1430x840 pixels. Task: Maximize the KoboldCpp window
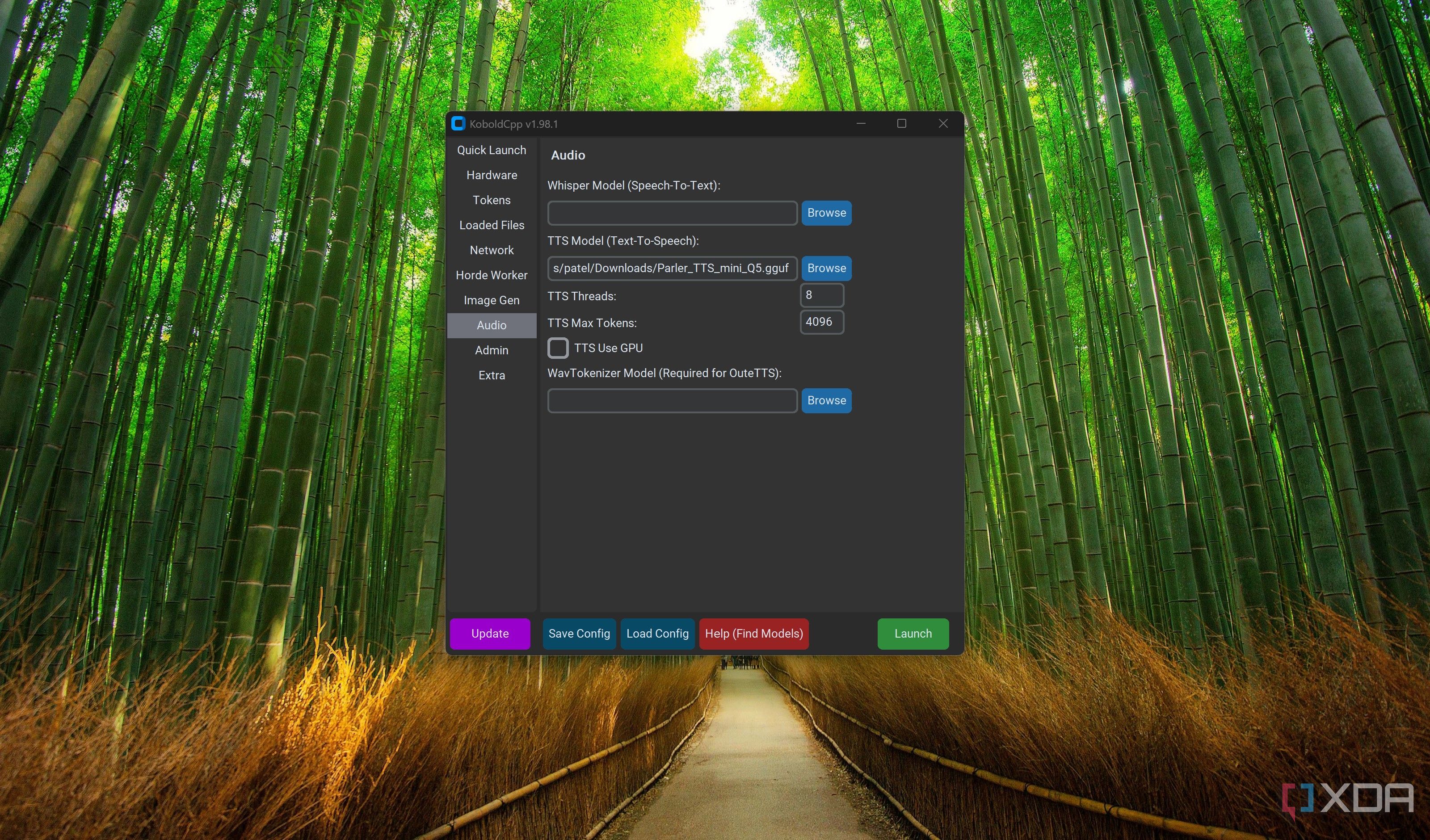click(x=901, y=124)
